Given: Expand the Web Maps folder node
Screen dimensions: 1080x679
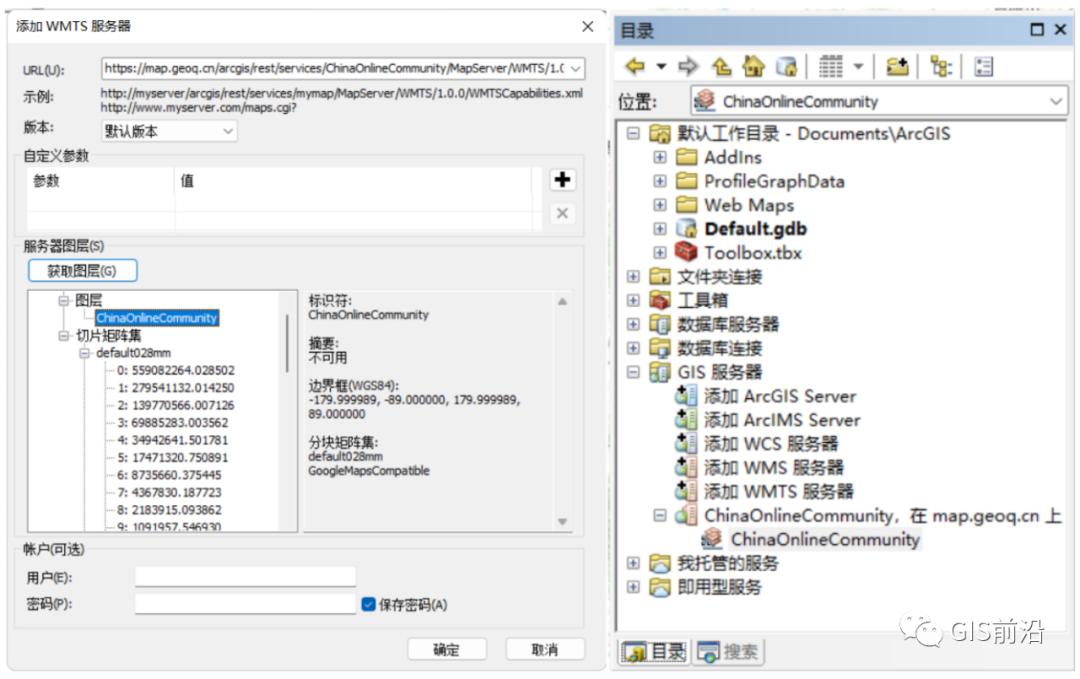Looking at the screenshot, I should click(x=660, y=205).
